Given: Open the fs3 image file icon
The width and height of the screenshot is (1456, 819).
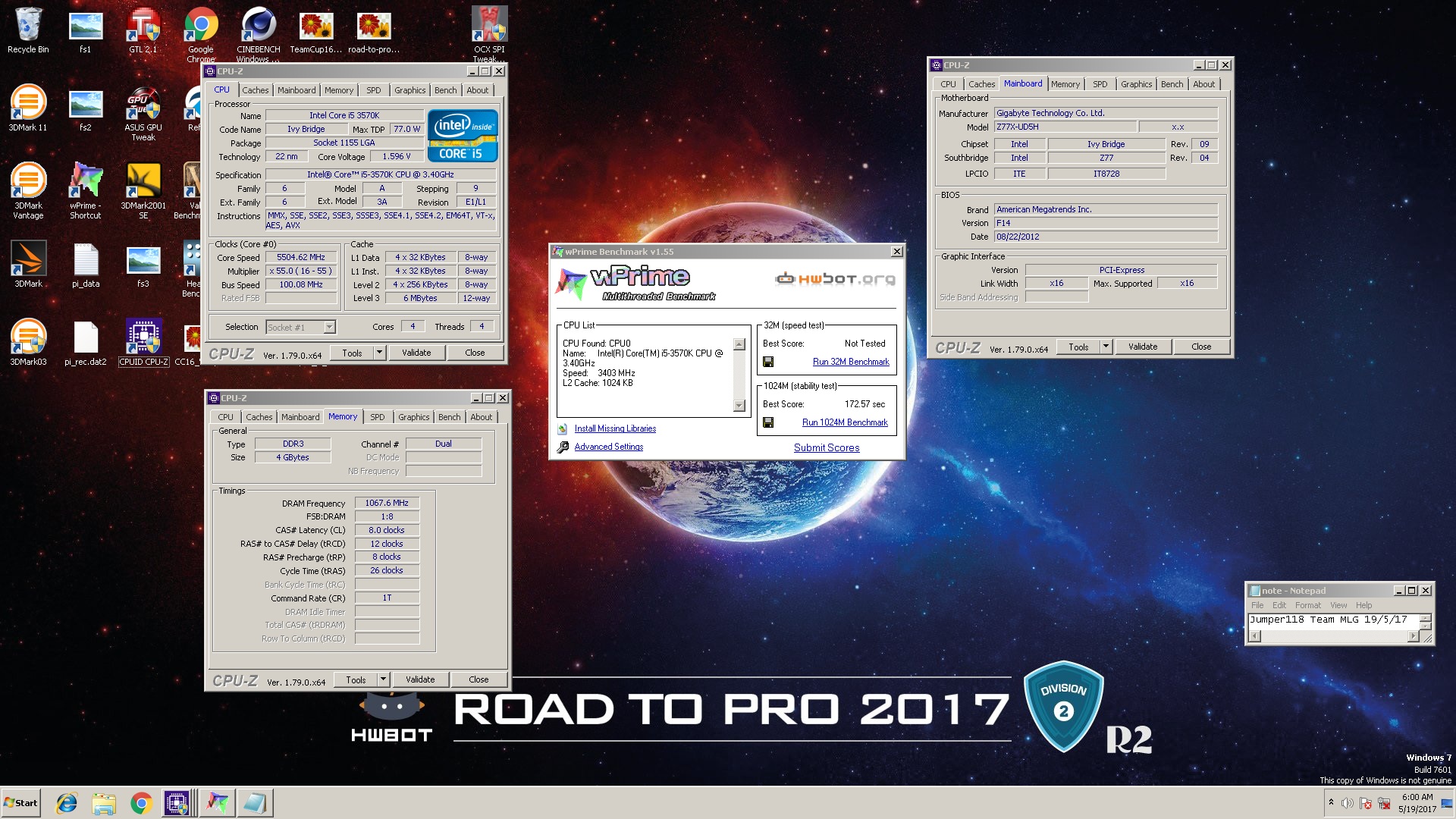Looking at the screenshot, I should (x=143, y=264).
